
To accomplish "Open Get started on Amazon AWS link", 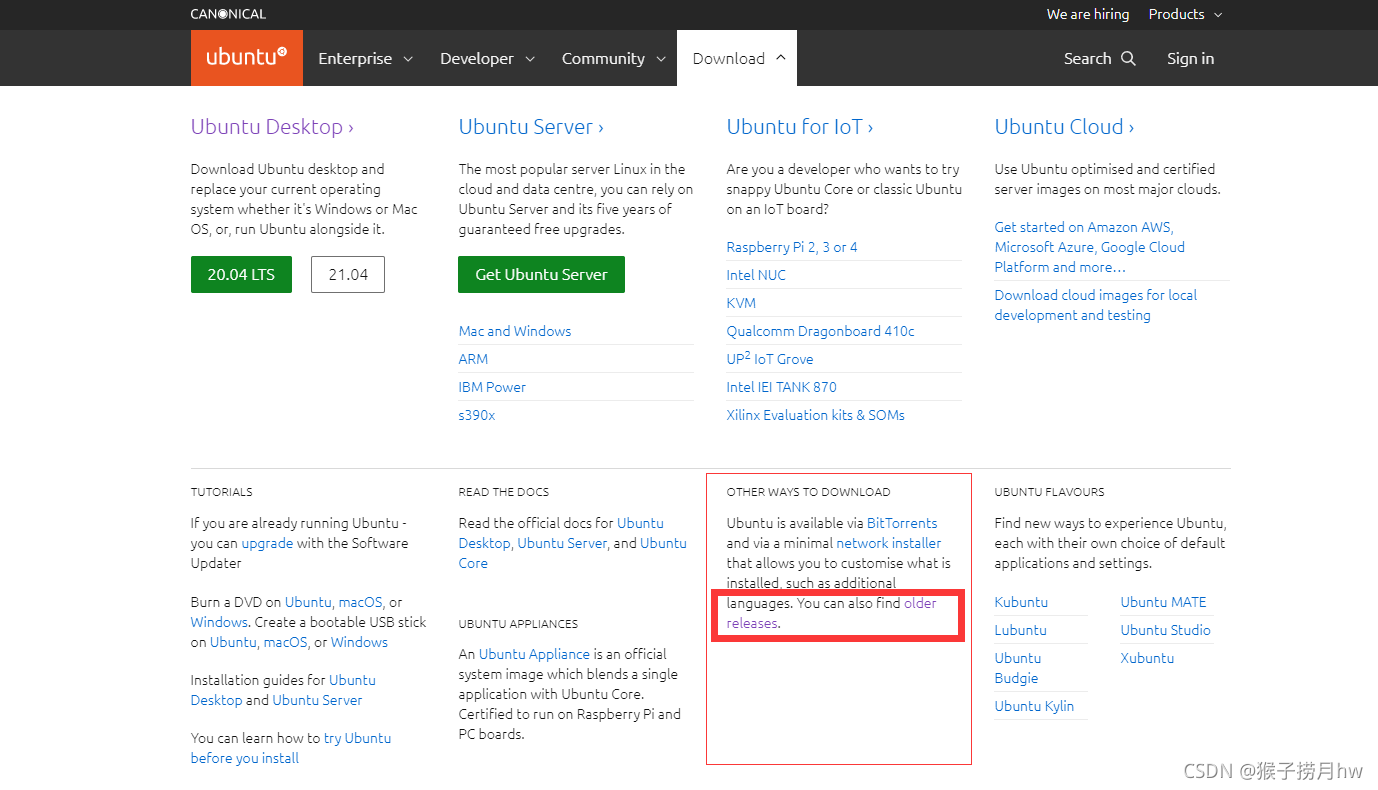I will pos(1089,247).
